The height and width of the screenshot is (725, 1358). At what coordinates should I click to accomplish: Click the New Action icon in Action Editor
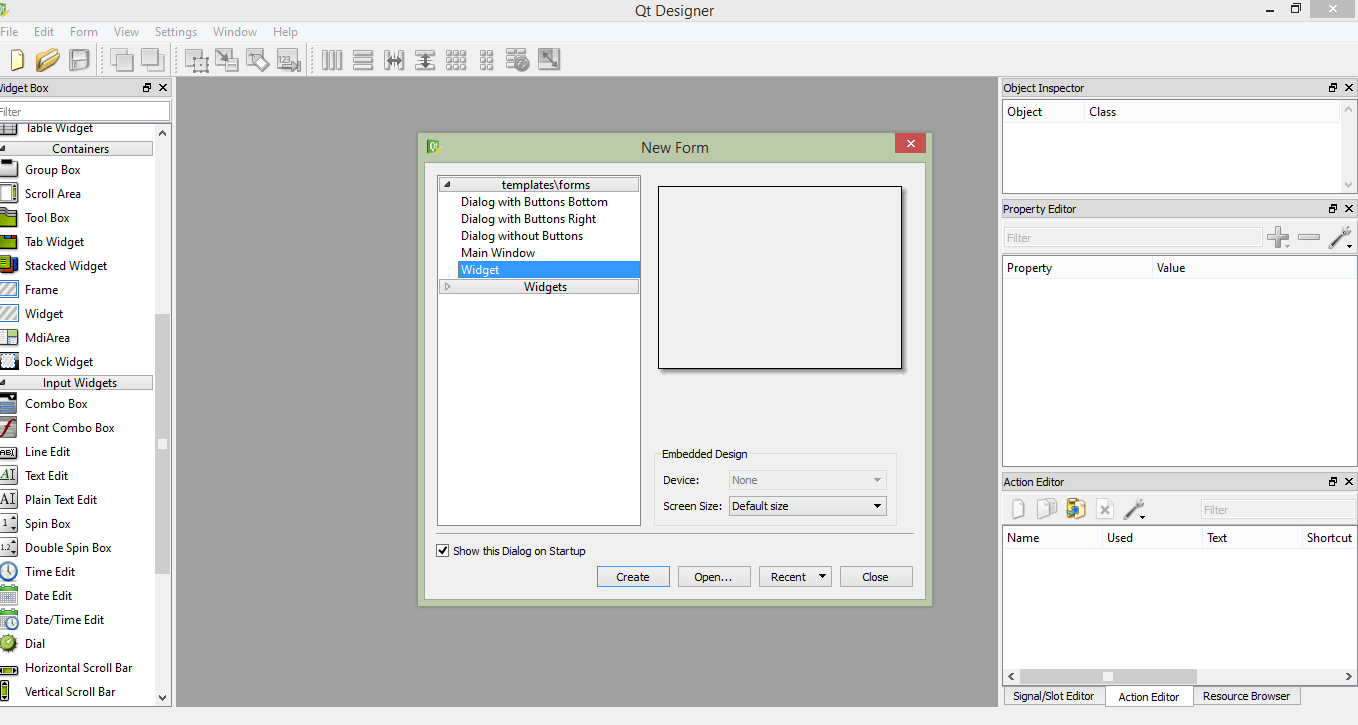click(1017, 509)
